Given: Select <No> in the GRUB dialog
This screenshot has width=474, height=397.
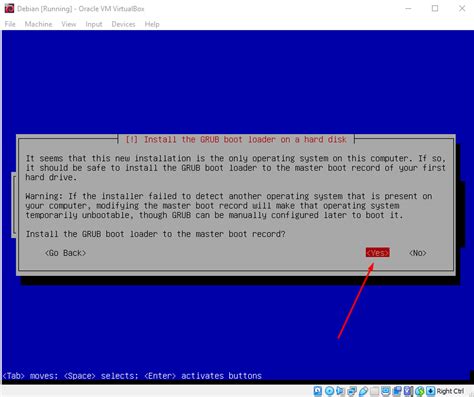Looking at the screenshot, I should click(x=418, y=253).
